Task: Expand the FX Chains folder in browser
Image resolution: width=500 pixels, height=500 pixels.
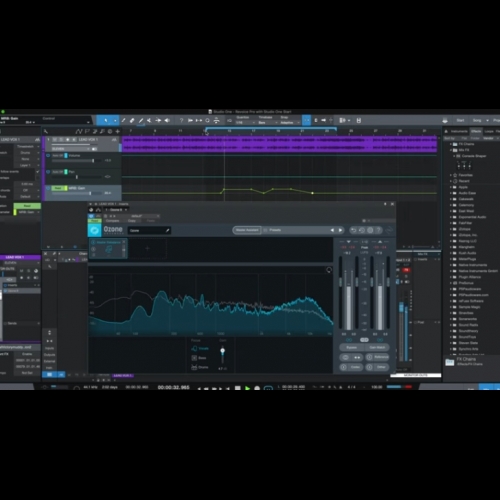Action: [x=451, y=144]
